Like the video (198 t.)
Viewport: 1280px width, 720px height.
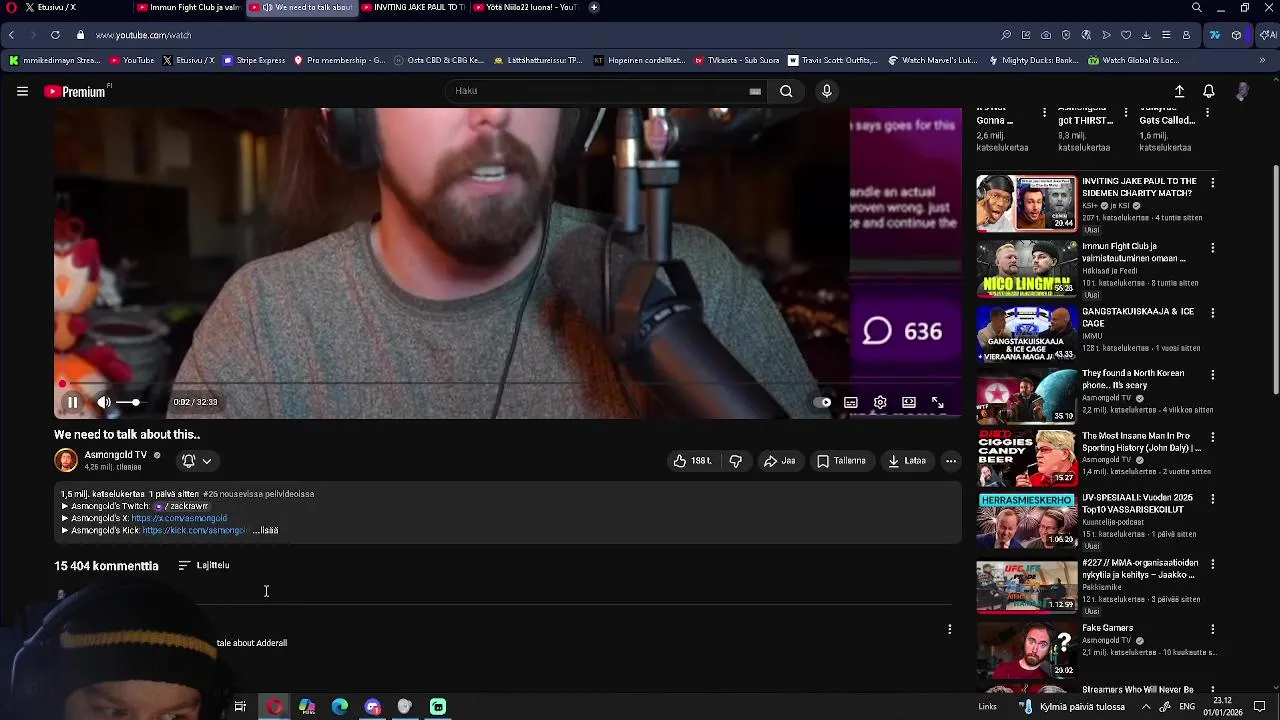pos(692,461)
